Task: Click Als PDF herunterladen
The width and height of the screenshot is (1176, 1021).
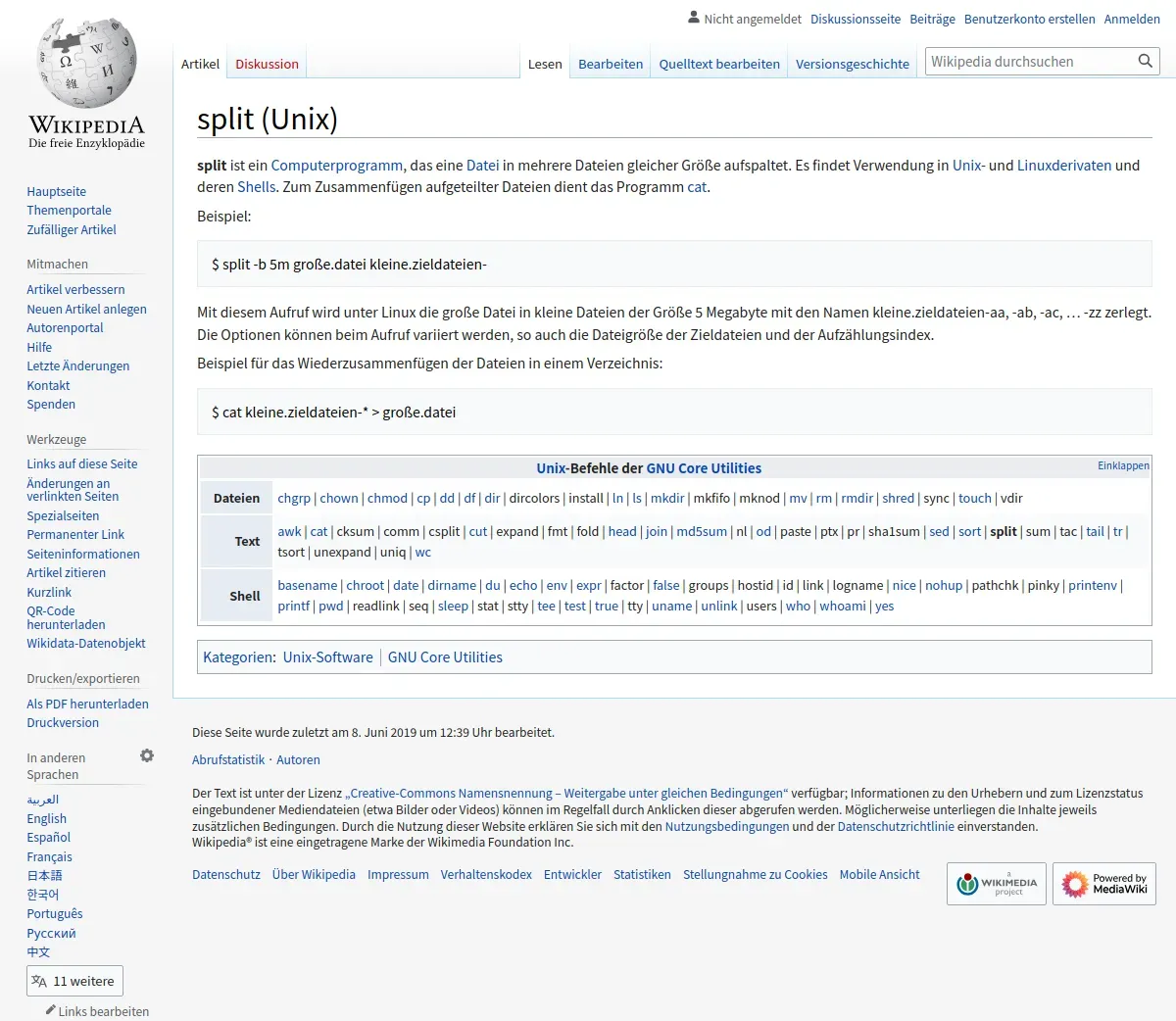Action: click(87, 704)
